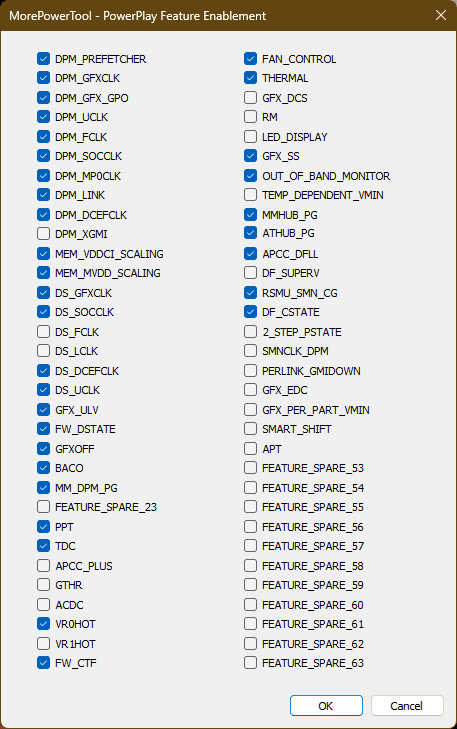This screenshot has height=729, width=457.
Task: Enable APCC_PLUS
Action: 43,566
